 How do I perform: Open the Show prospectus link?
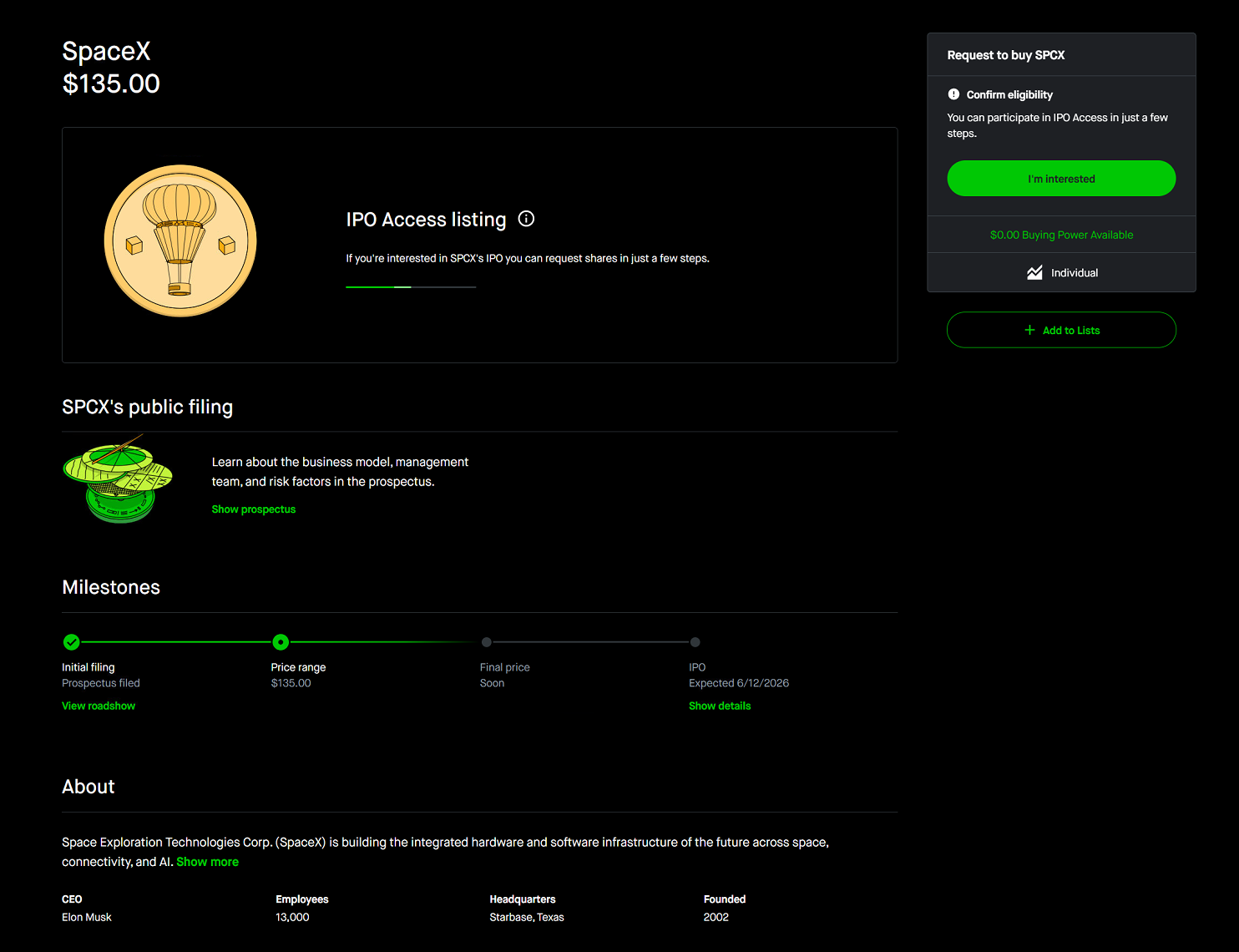pos(254,509)
